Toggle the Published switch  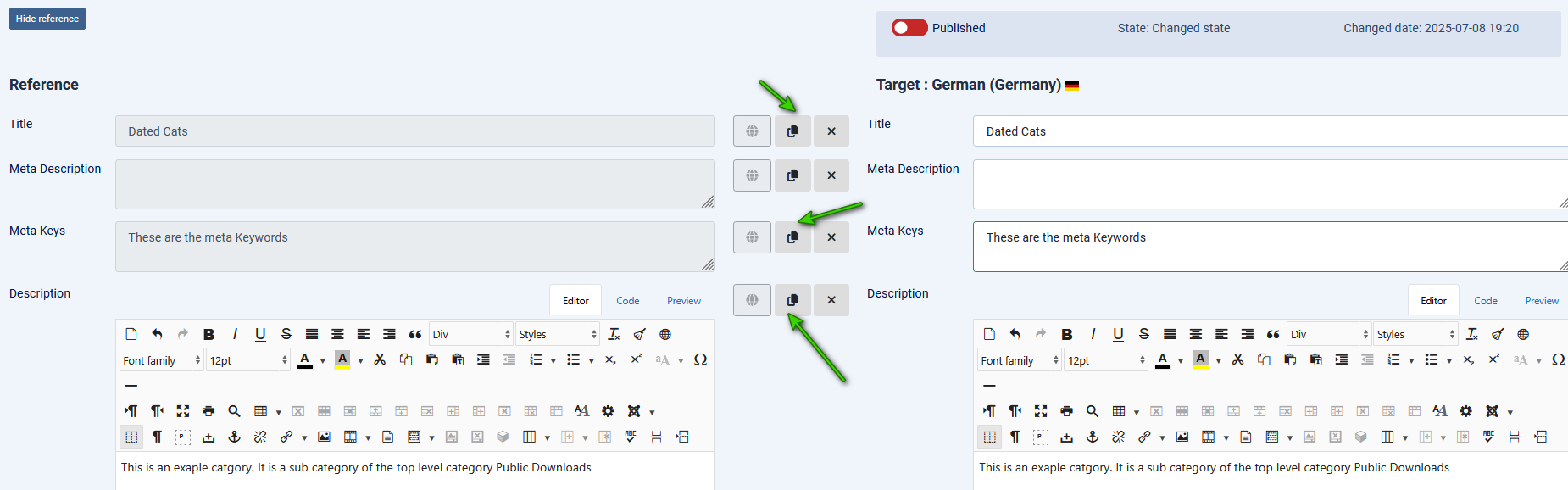(x=909, y=28)
